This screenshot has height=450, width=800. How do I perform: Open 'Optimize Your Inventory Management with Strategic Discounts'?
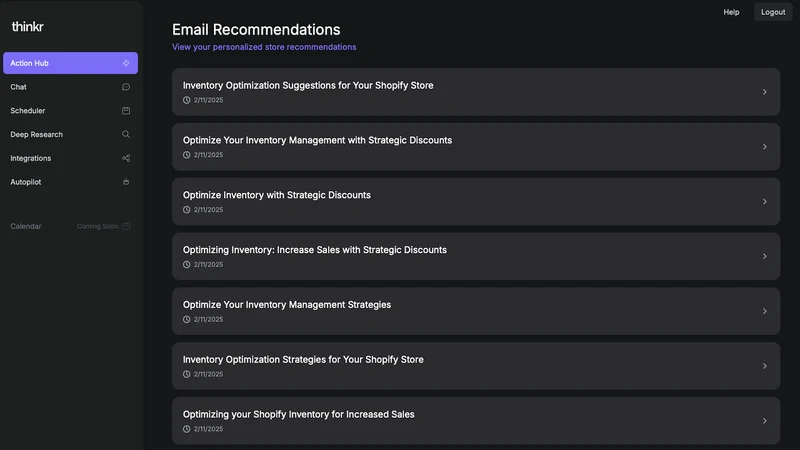(x=476, y=147)
